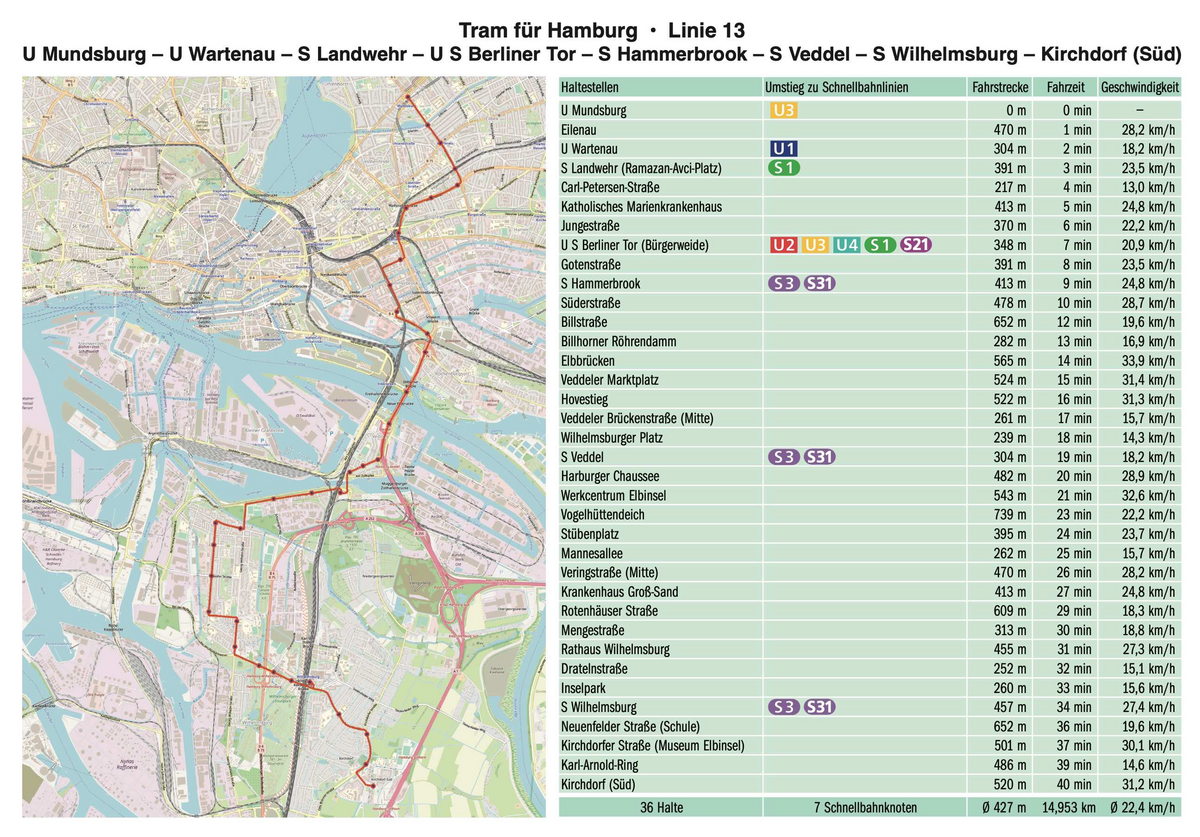Select the Inselpark stop name

[x=584, y=688]
